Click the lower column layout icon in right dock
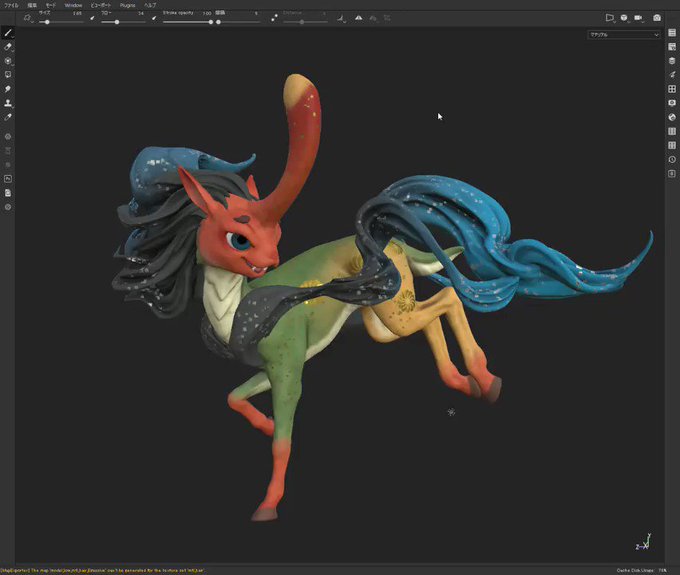680x575 pixels. [672, 145]
